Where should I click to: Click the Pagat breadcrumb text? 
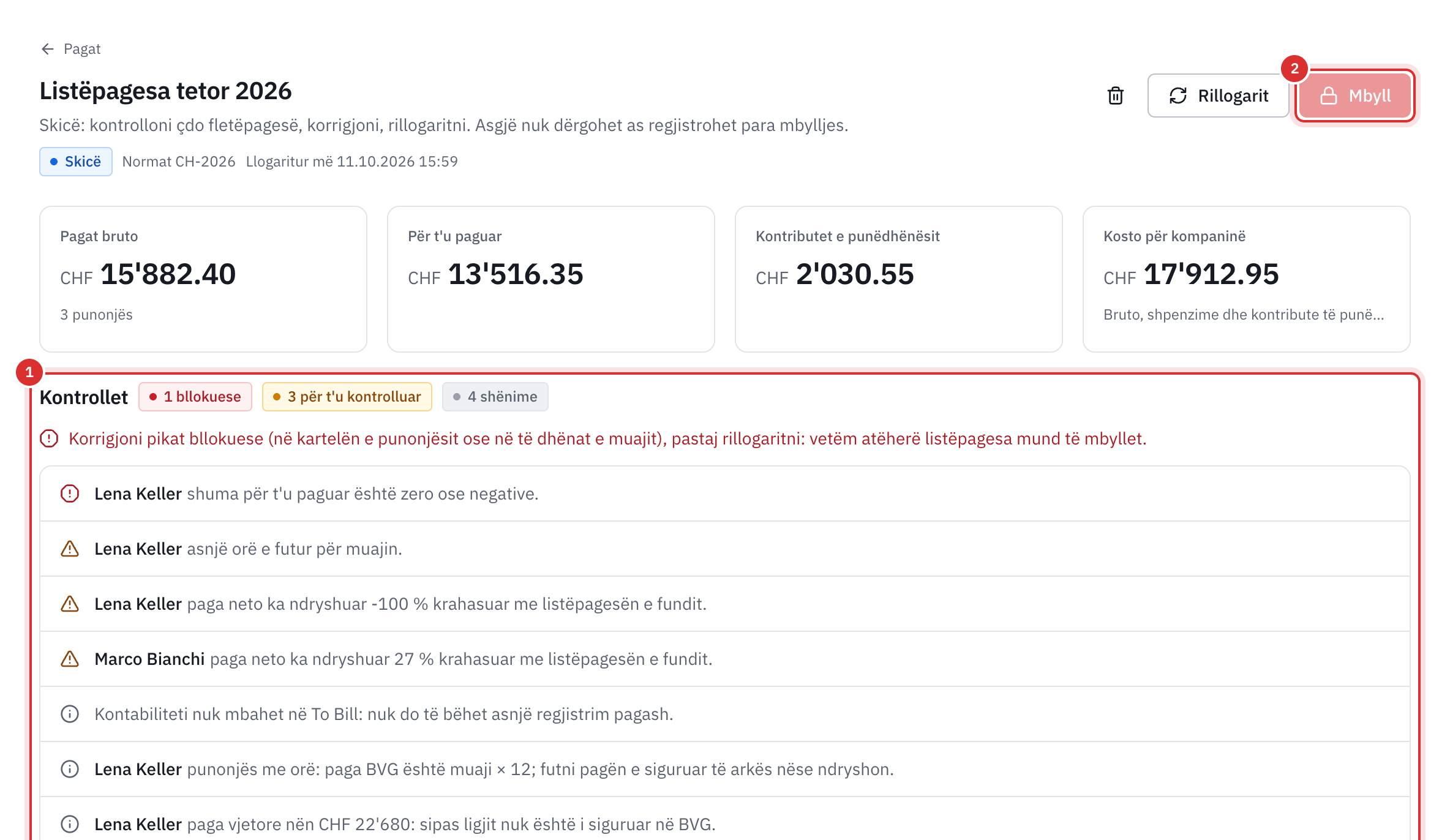click(82, 49)
